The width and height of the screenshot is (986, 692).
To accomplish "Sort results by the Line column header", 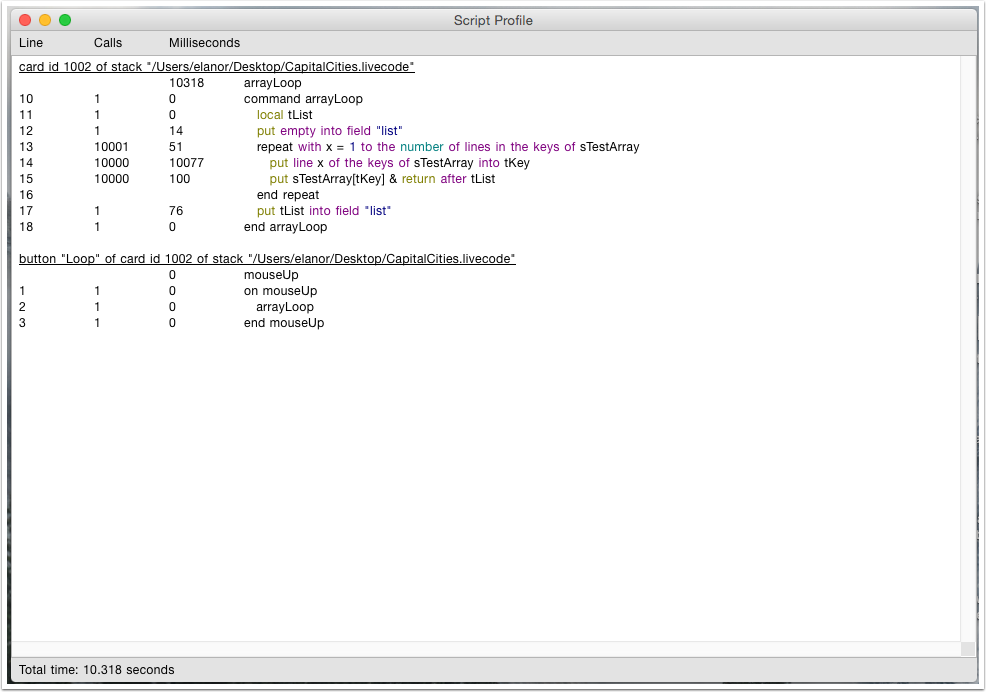I will pyautogui.click(x=30, y=43).
